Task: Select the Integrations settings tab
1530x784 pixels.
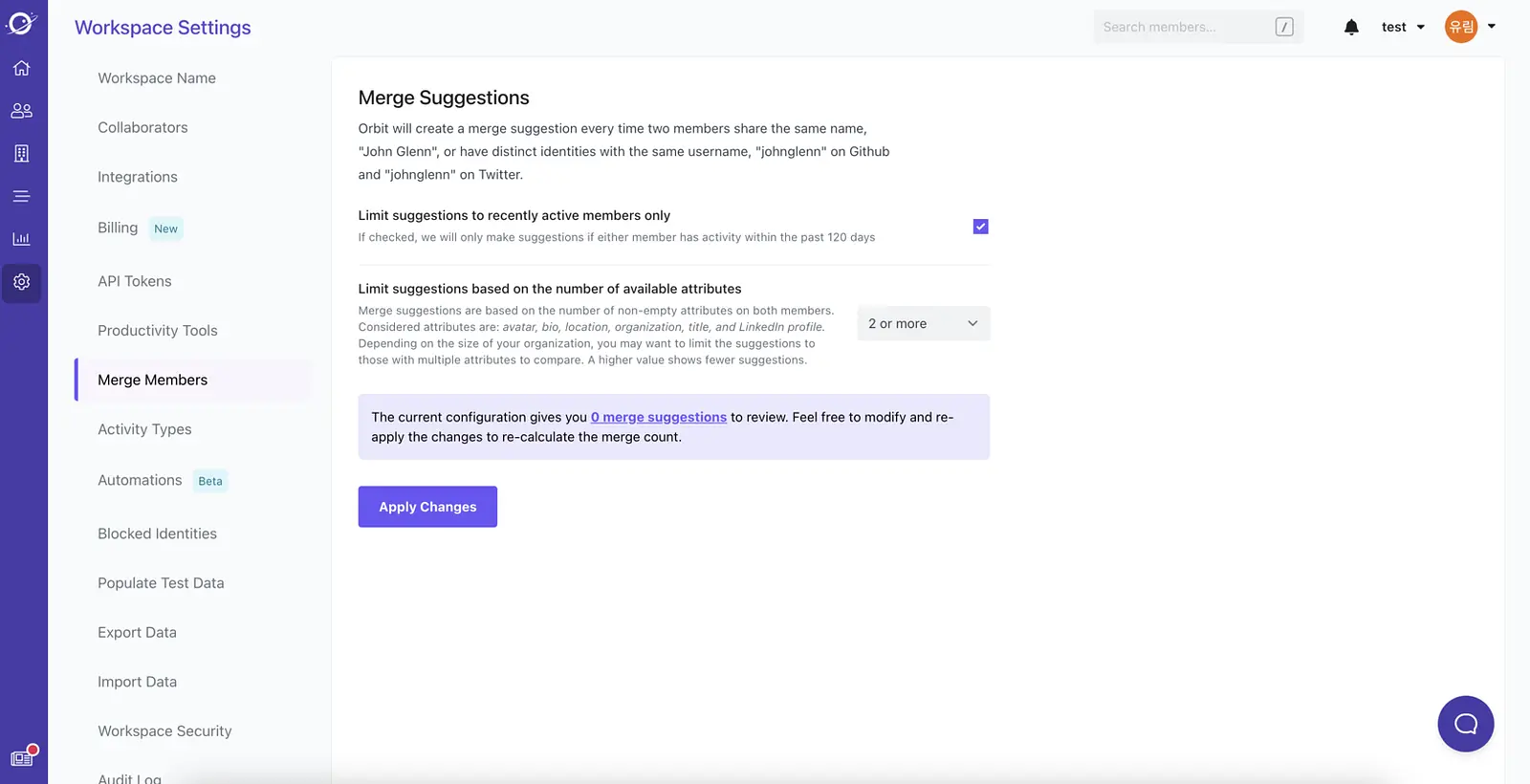Action: coord(138,177)
